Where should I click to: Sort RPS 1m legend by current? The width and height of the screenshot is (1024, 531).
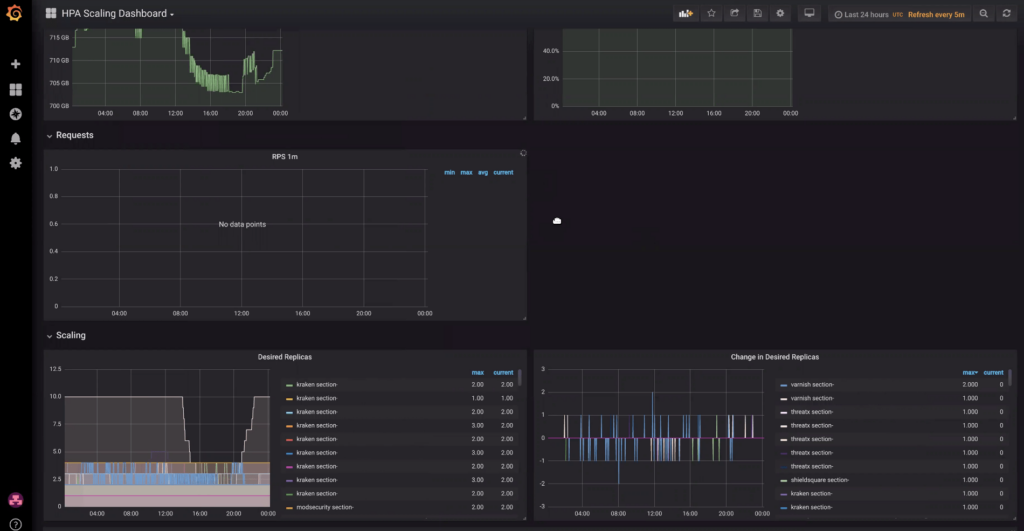coord(503,172)
